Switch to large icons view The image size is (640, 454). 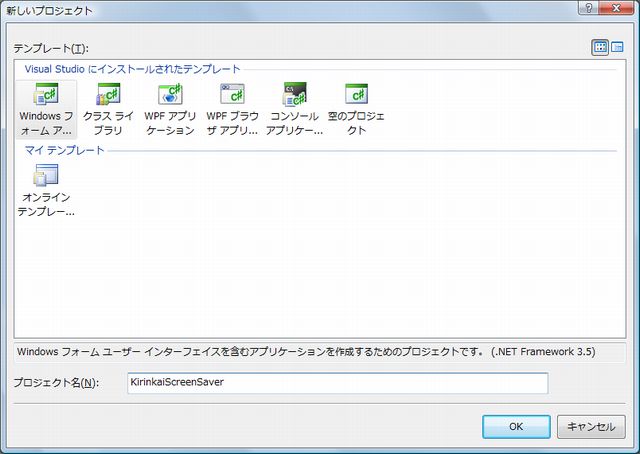(x=600, y=47)
